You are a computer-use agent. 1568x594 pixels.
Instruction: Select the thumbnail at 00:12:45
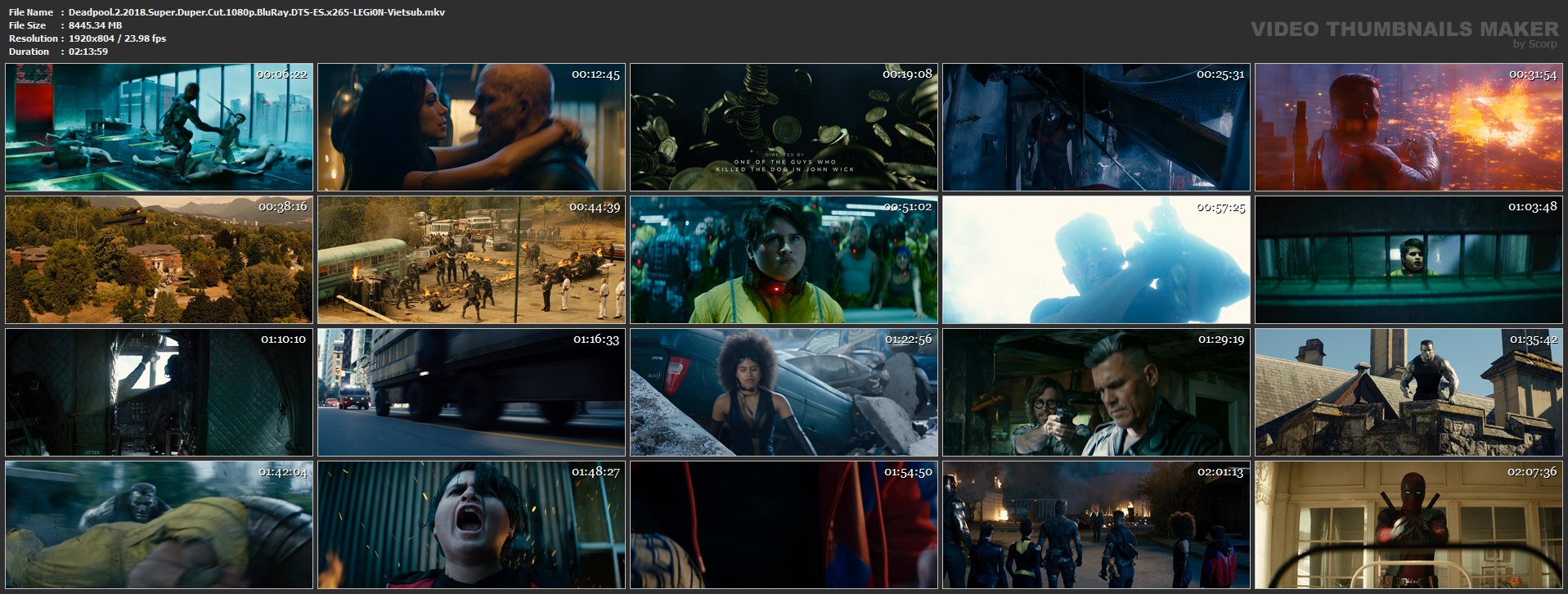[x=471, y=127]
